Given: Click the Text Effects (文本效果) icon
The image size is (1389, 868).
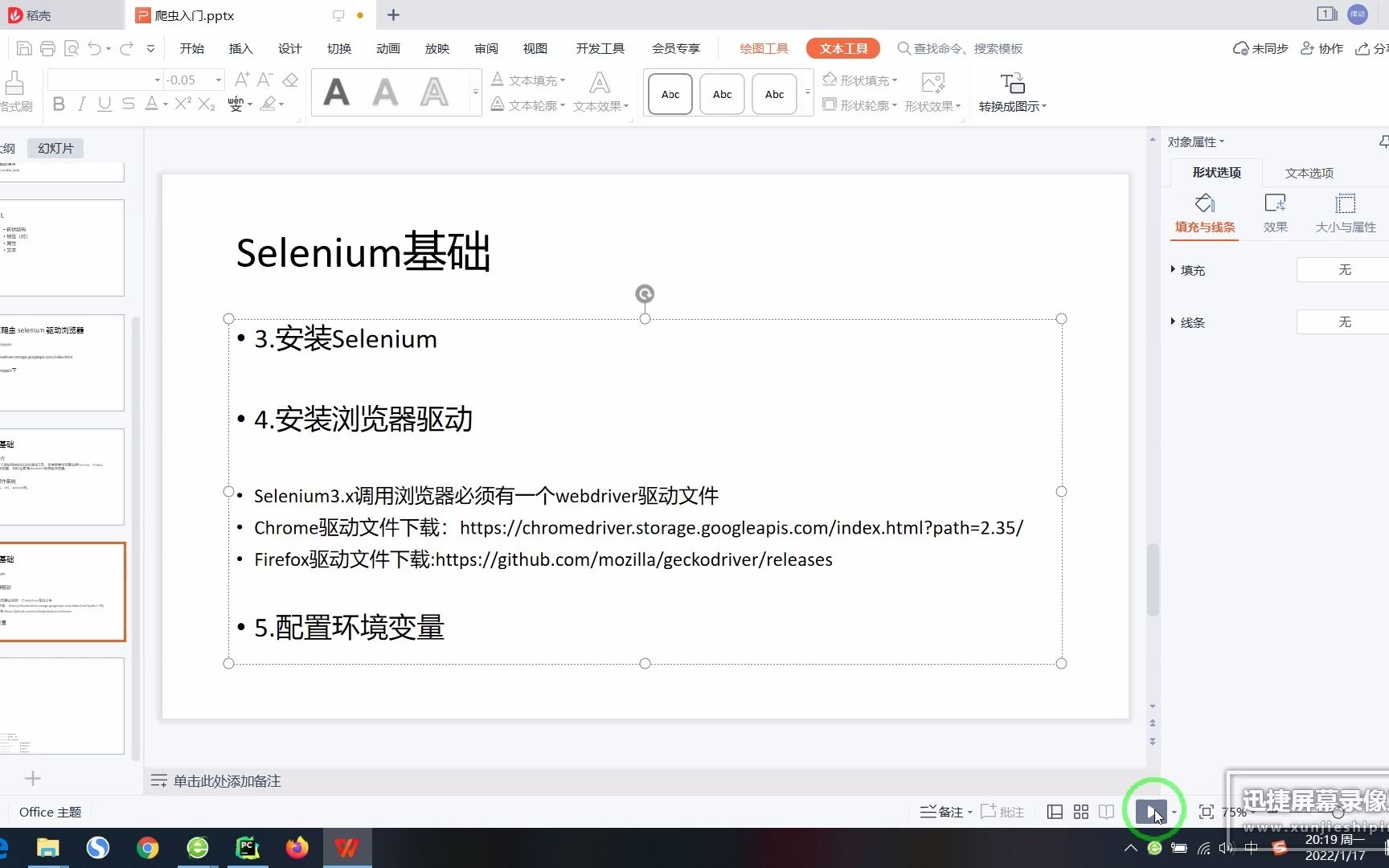Looking at the screenshot, I should click(600, 83).
